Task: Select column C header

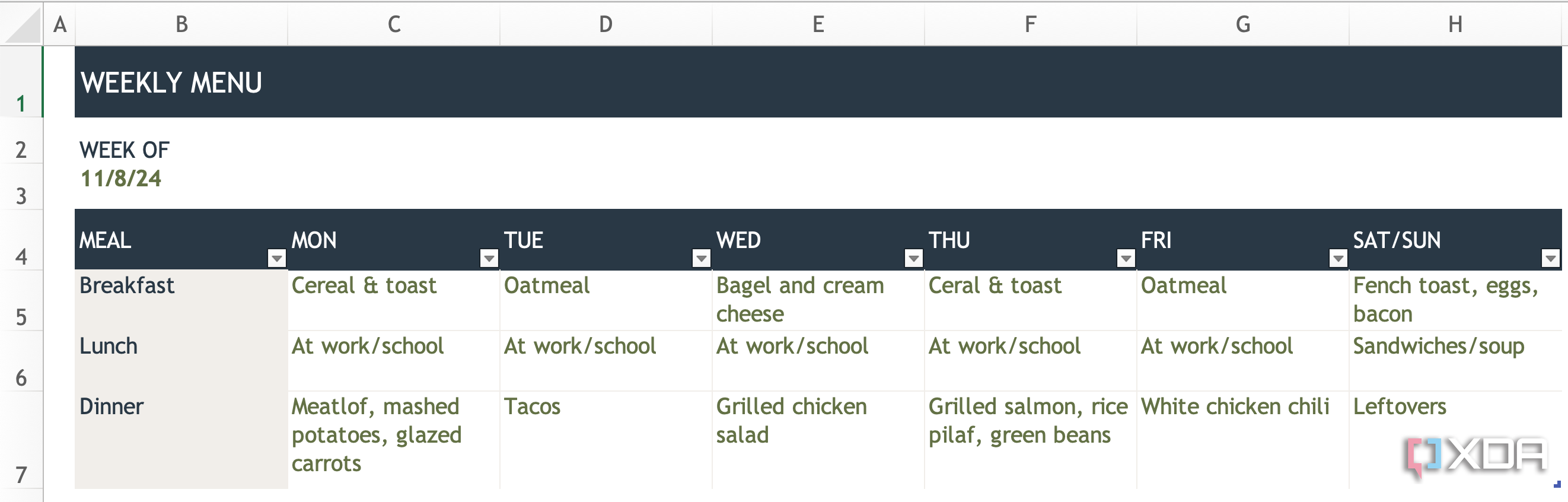Action: (393, 24)
